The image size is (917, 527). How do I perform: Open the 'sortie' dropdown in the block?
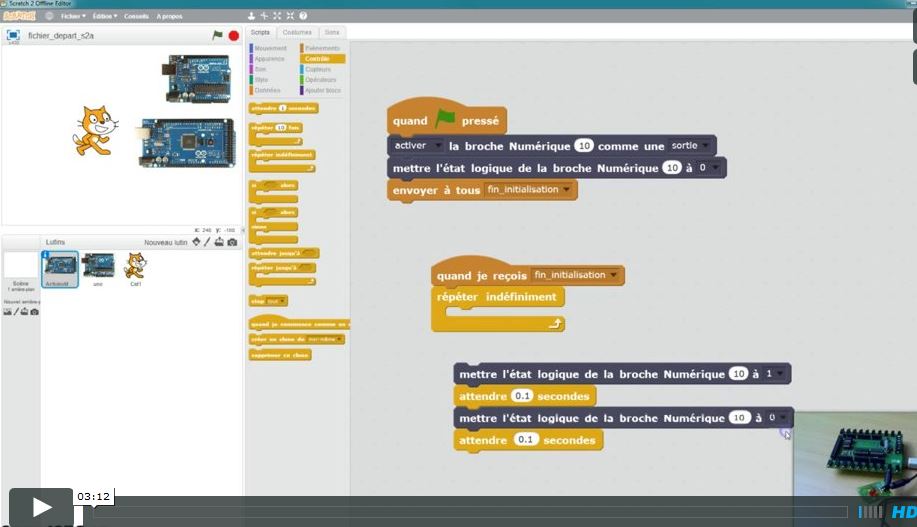(x=691, y=145)
